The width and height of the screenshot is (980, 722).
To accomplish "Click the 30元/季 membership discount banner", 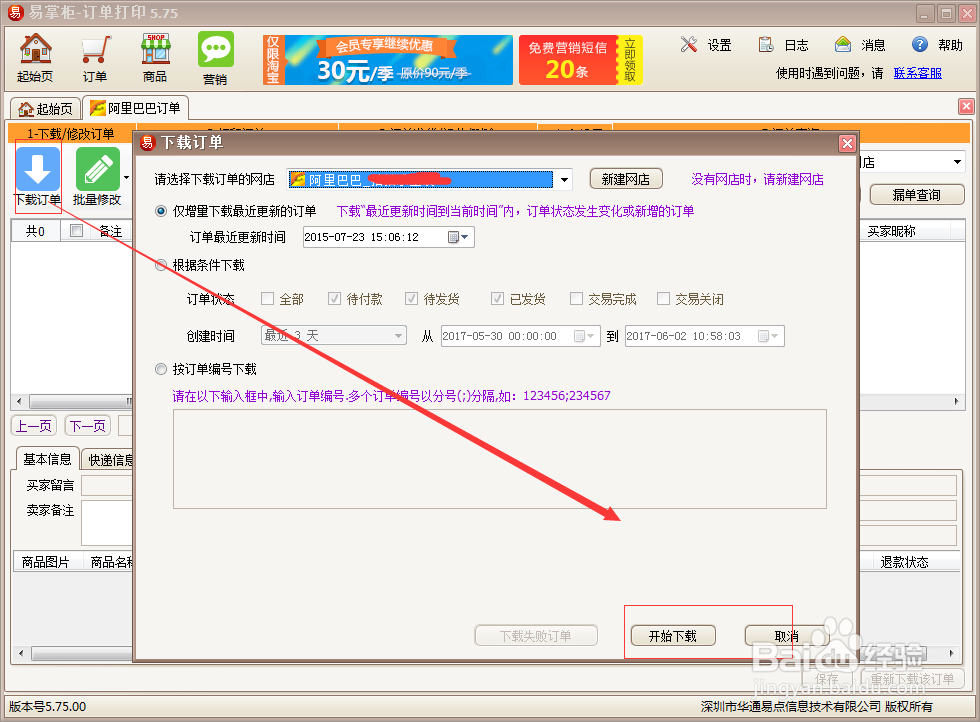I will [x=388, y=60].
